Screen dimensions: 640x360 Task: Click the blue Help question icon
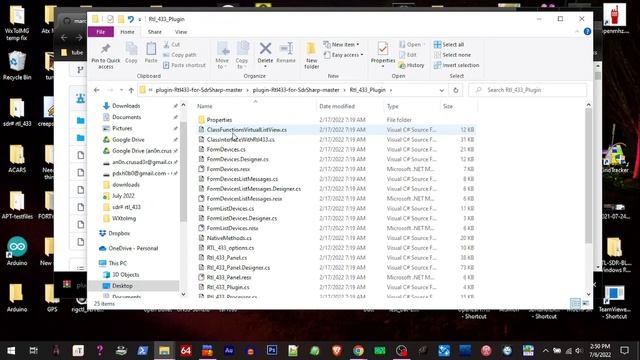coord(587,31)
